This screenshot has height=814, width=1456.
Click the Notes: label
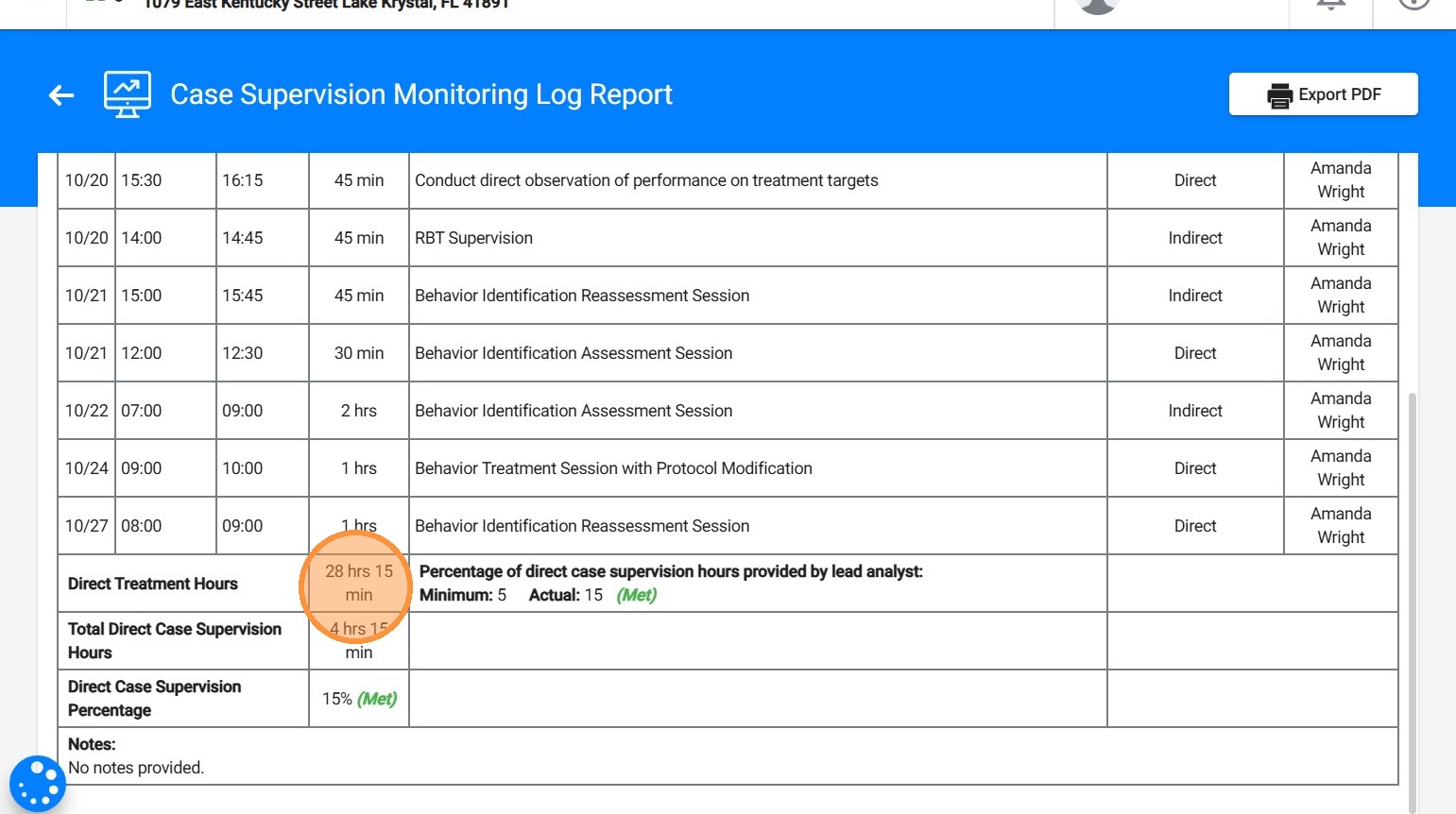[x=92, y=744]
